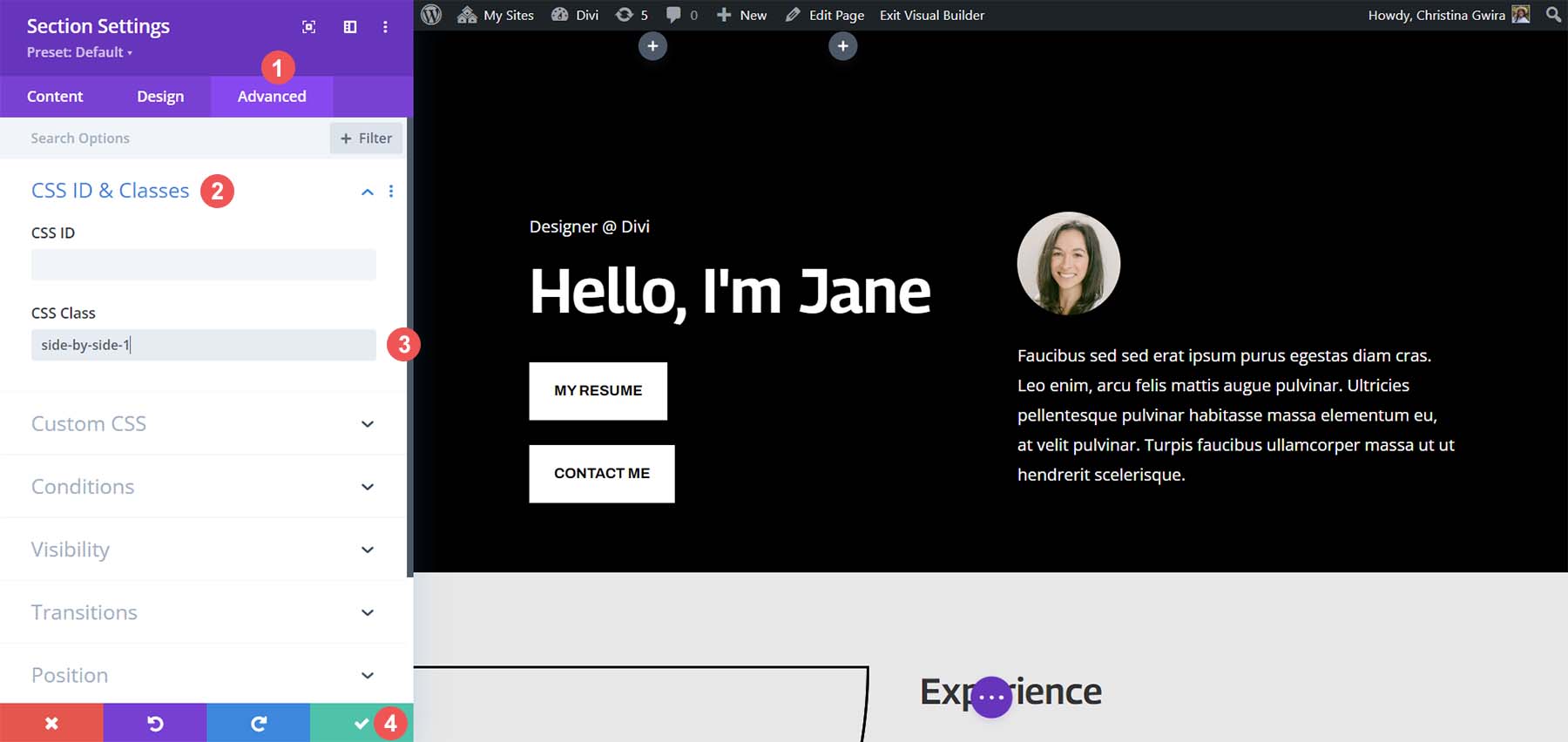Viewport: 1568px width, 742px height.
Task: Click Jane's circular profile photo
Action: click(1069, 264)
